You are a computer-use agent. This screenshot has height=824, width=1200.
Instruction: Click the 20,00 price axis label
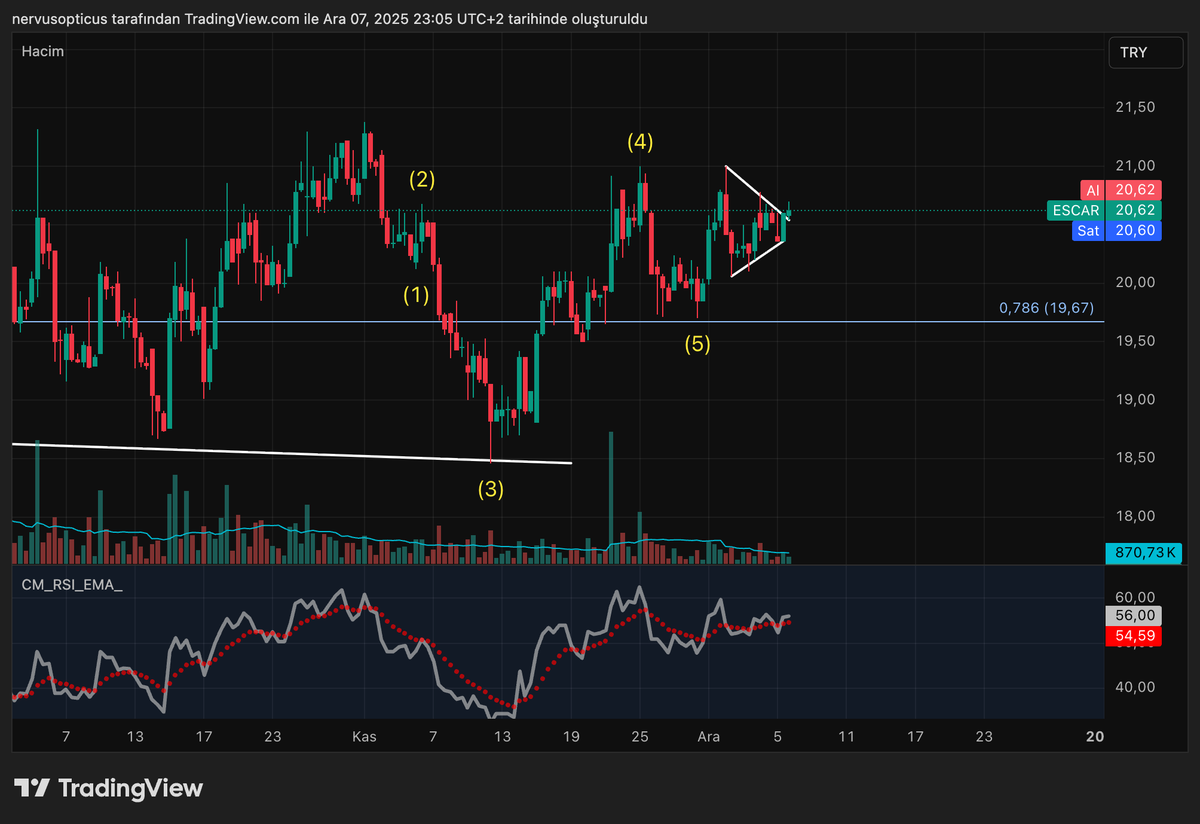point(1135,282)
